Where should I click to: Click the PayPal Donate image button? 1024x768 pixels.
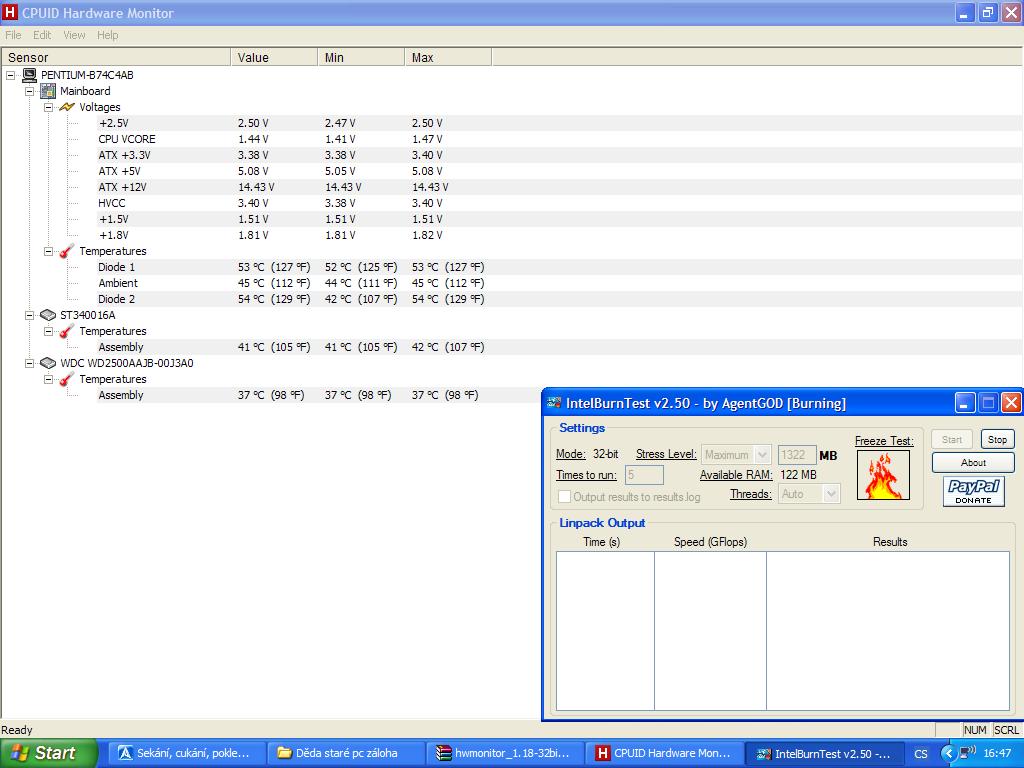[973, 491]
